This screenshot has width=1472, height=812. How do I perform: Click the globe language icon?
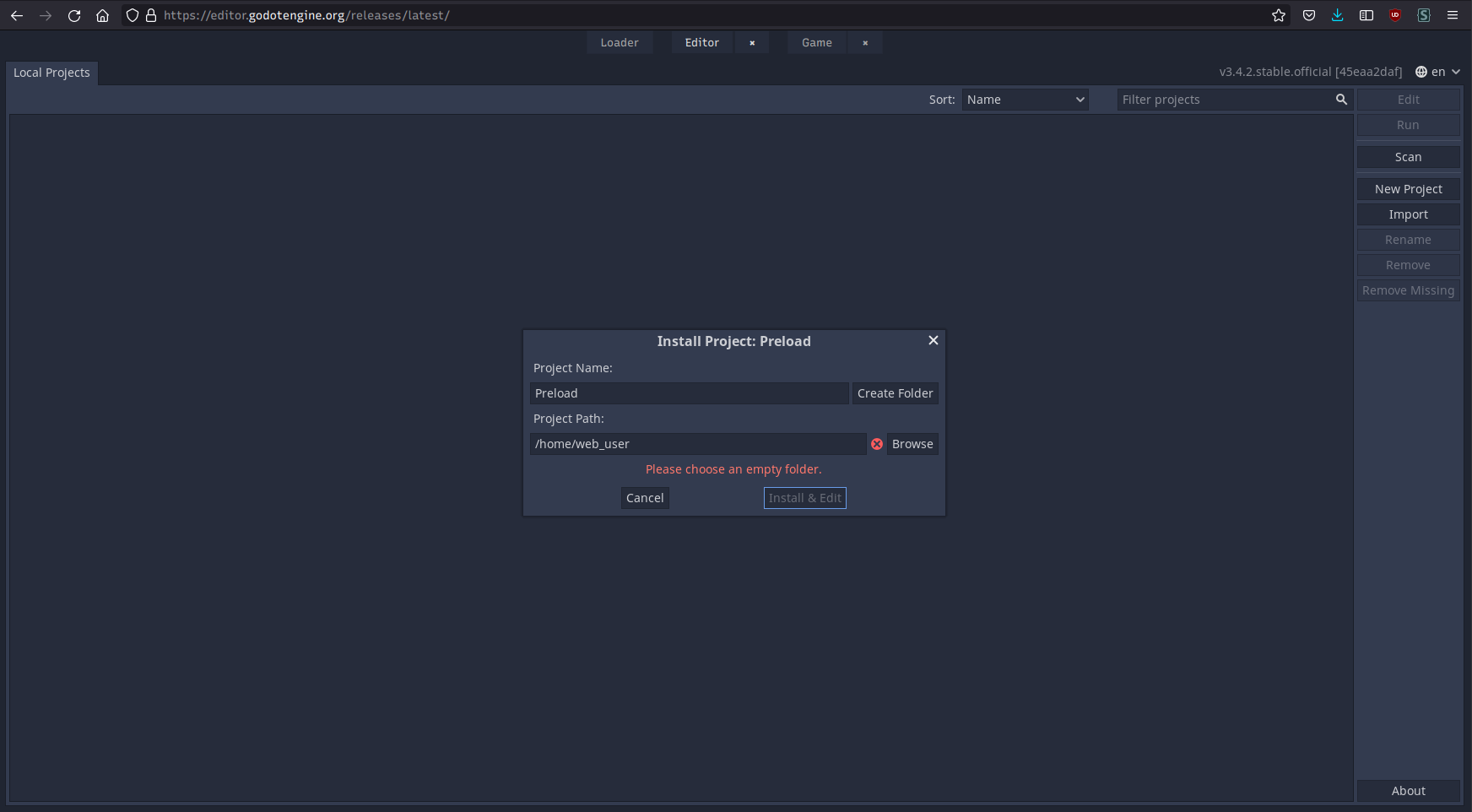[x=1421, y=72]
